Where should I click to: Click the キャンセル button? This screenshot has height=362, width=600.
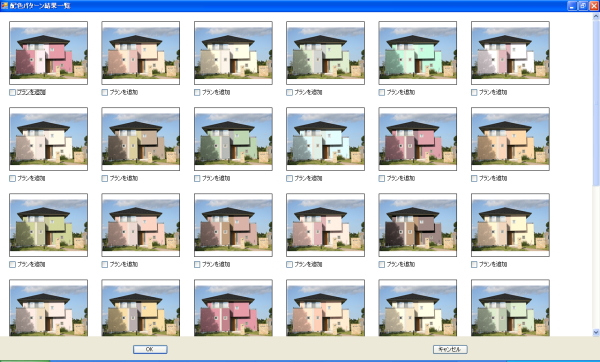tap(450, 349)
